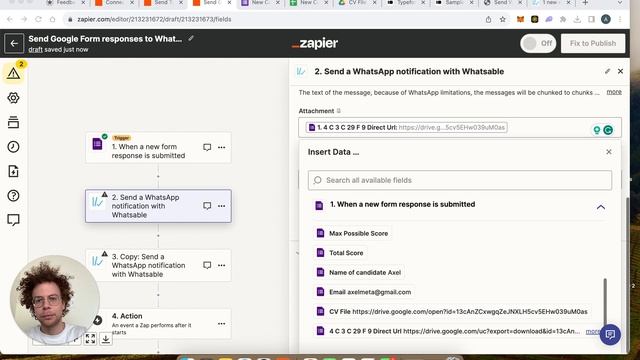Edit the Zap title with pencil icon
The width and height of the screenshot is (640, 360).
pyautogui.click(x=191, y=38)
